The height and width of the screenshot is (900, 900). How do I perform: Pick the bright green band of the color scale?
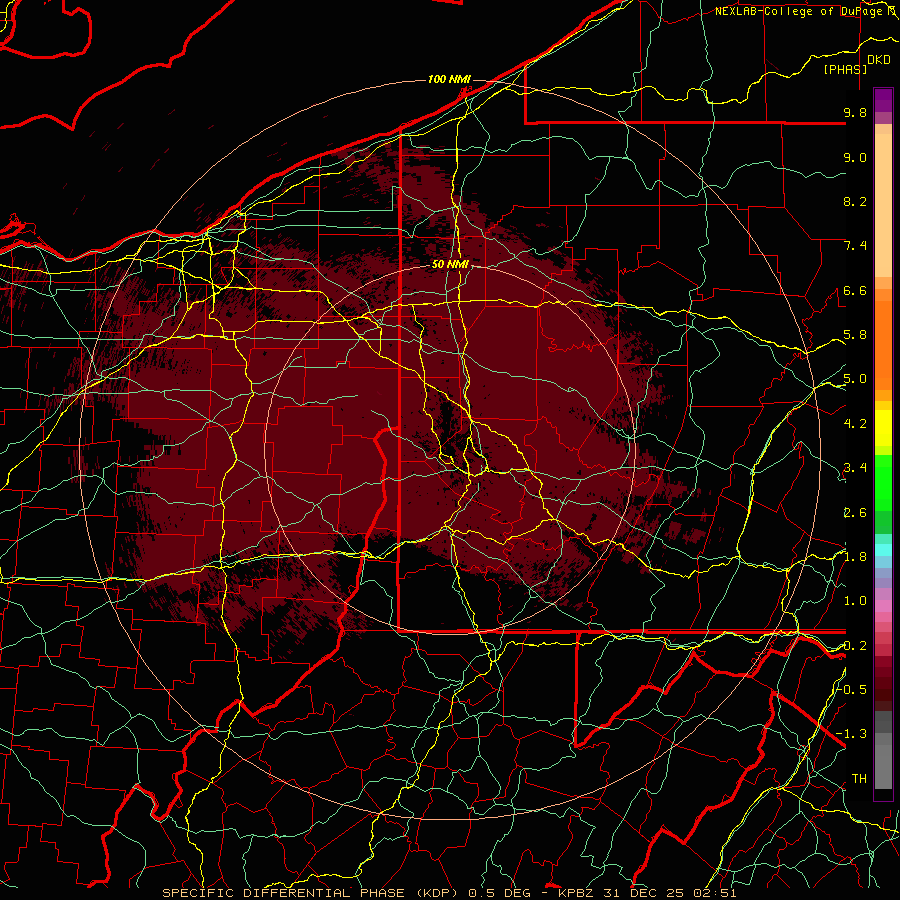(x=883, y=483)
